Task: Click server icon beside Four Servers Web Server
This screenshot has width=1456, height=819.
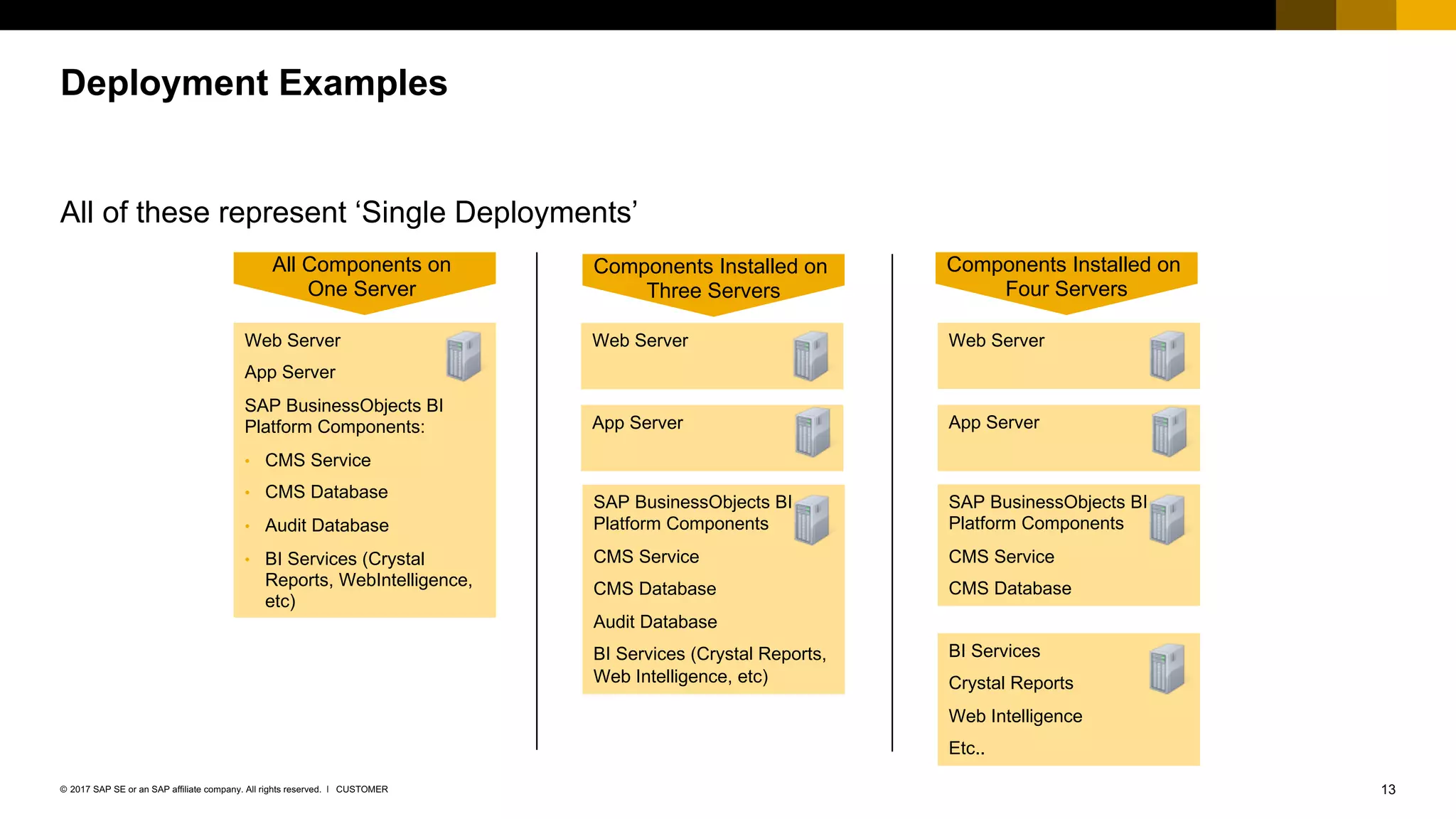Action: [1167, 355]
